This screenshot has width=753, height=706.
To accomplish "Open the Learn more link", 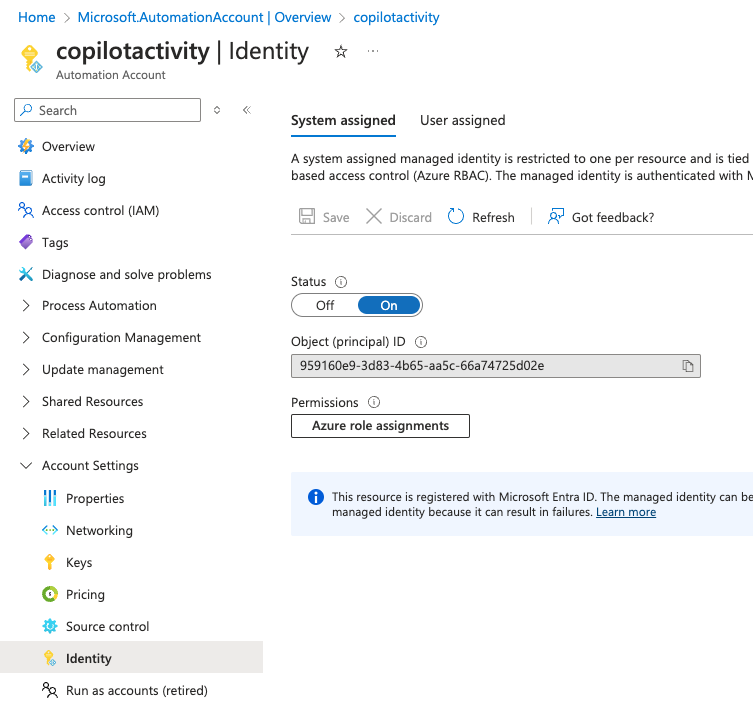I will (x=626, y=512).
